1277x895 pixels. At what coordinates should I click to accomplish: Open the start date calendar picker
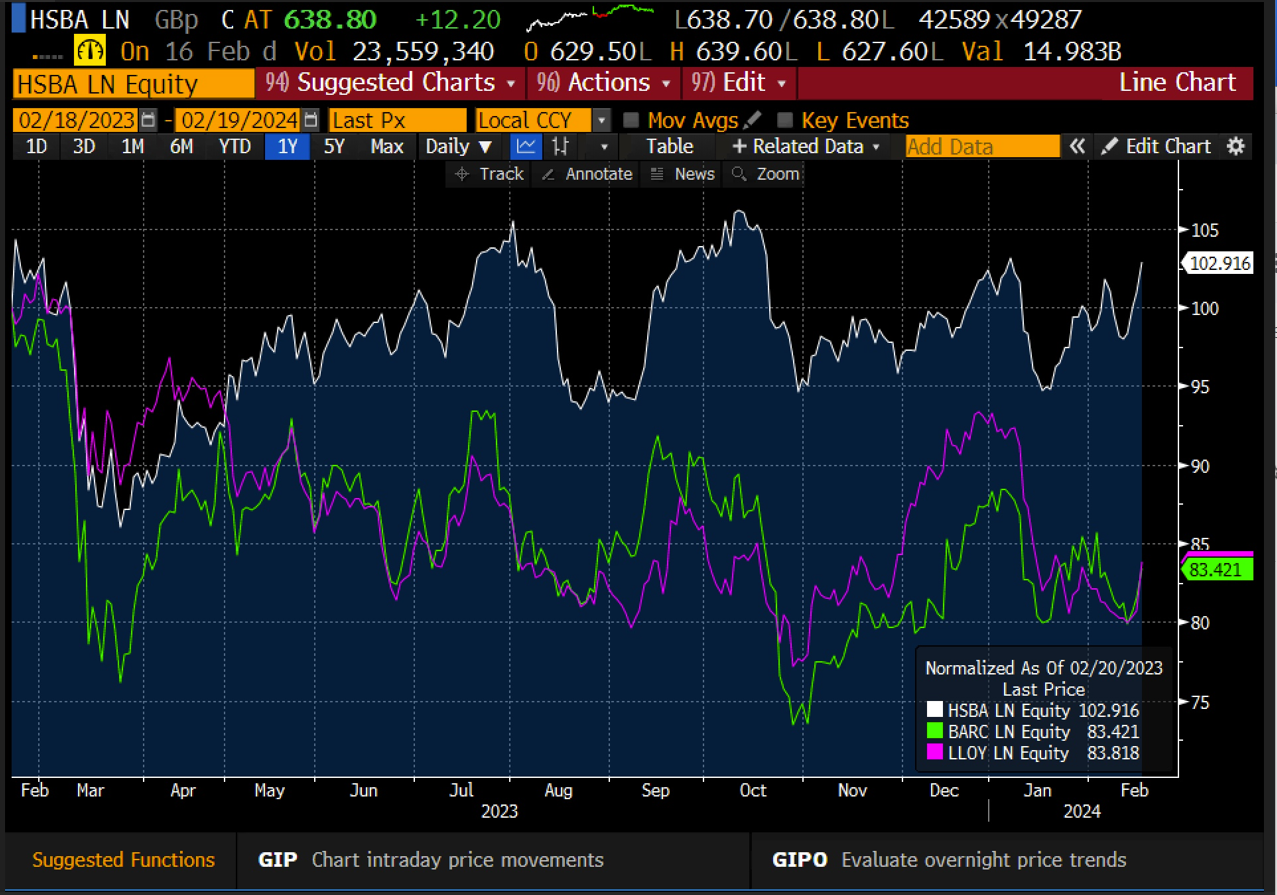[148, 121]
